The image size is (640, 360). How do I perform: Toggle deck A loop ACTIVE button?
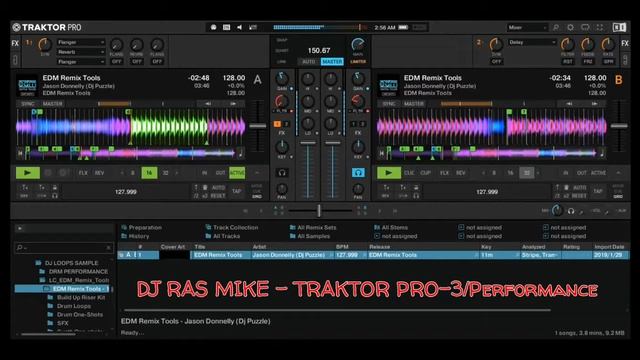[x=237, y=173]
